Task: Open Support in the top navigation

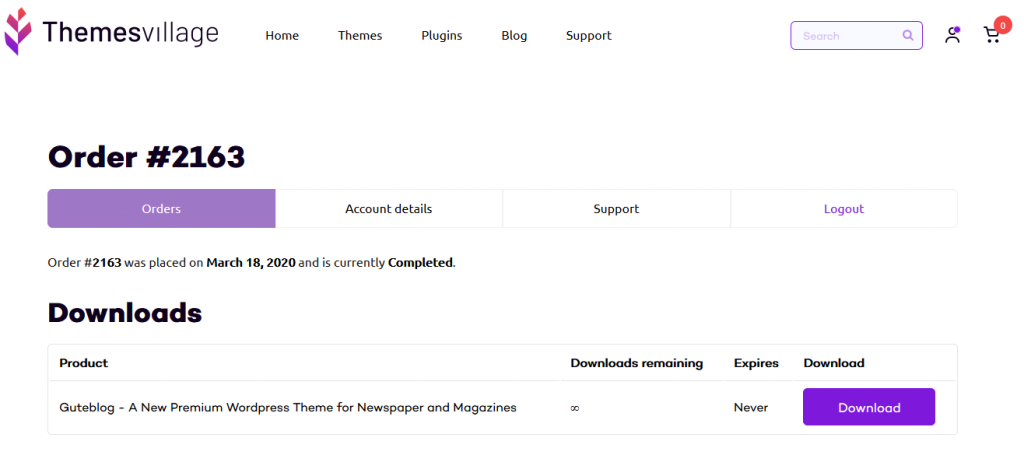Action: (x=588, y=36)
